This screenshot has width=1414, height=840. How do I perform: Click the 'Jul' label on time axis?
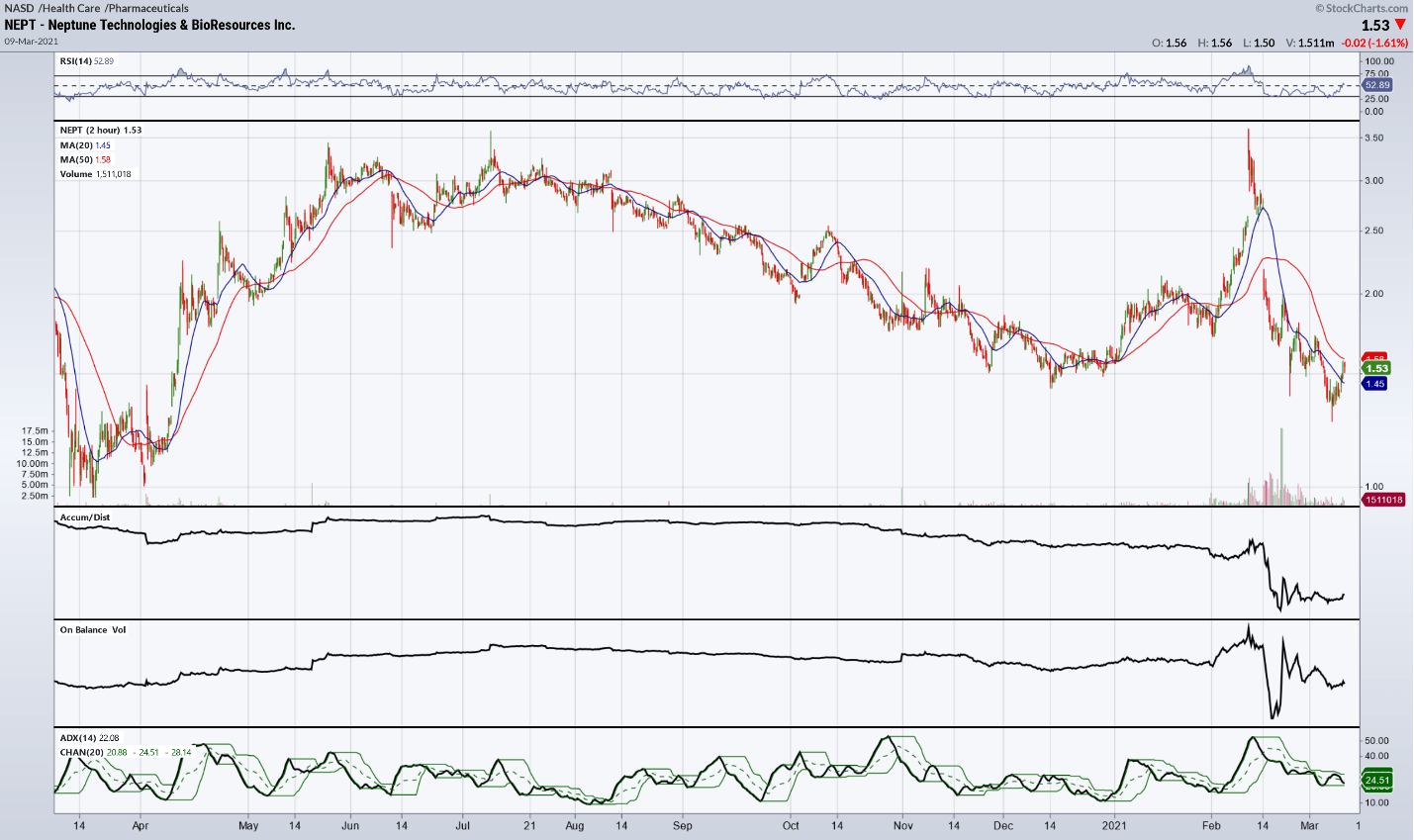[462, 825]
